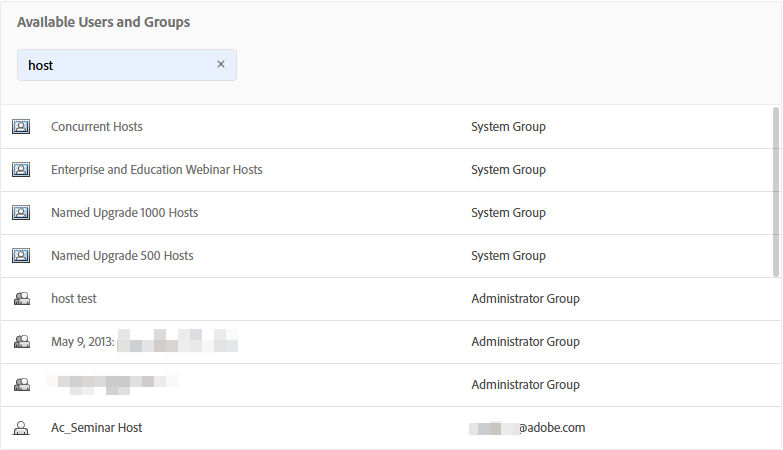Click the host test group icon
This screenshot has width=783, height=450.
pyautogui.click(x=20, y=299)
